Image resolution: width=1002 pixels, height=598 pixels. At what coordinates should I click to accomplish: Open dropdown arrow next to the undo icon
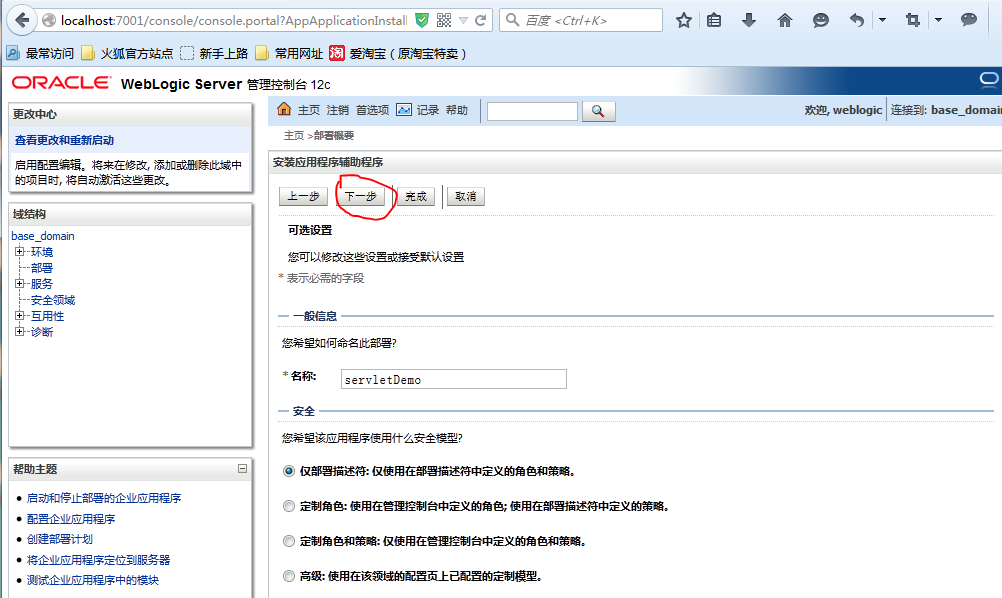click(883, 20)
